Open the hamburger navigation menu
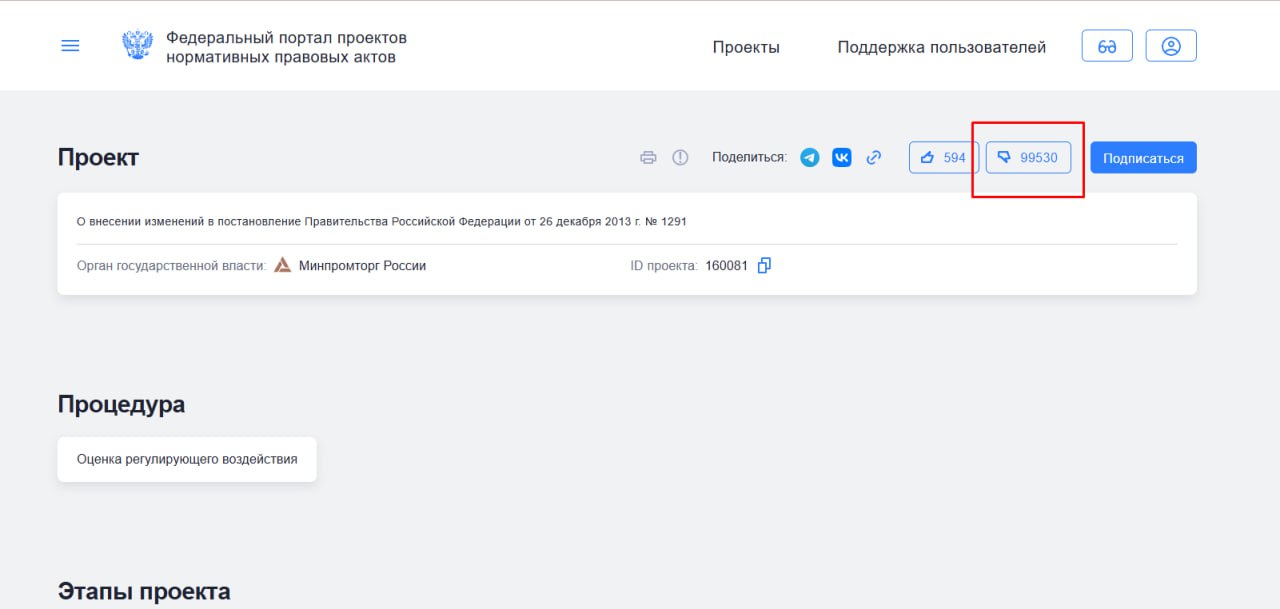 (70, 46)
